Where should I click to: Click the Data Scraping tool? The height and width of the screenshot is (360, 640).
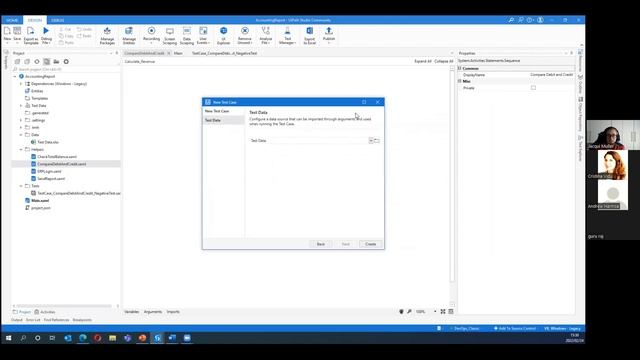point(187,36)
